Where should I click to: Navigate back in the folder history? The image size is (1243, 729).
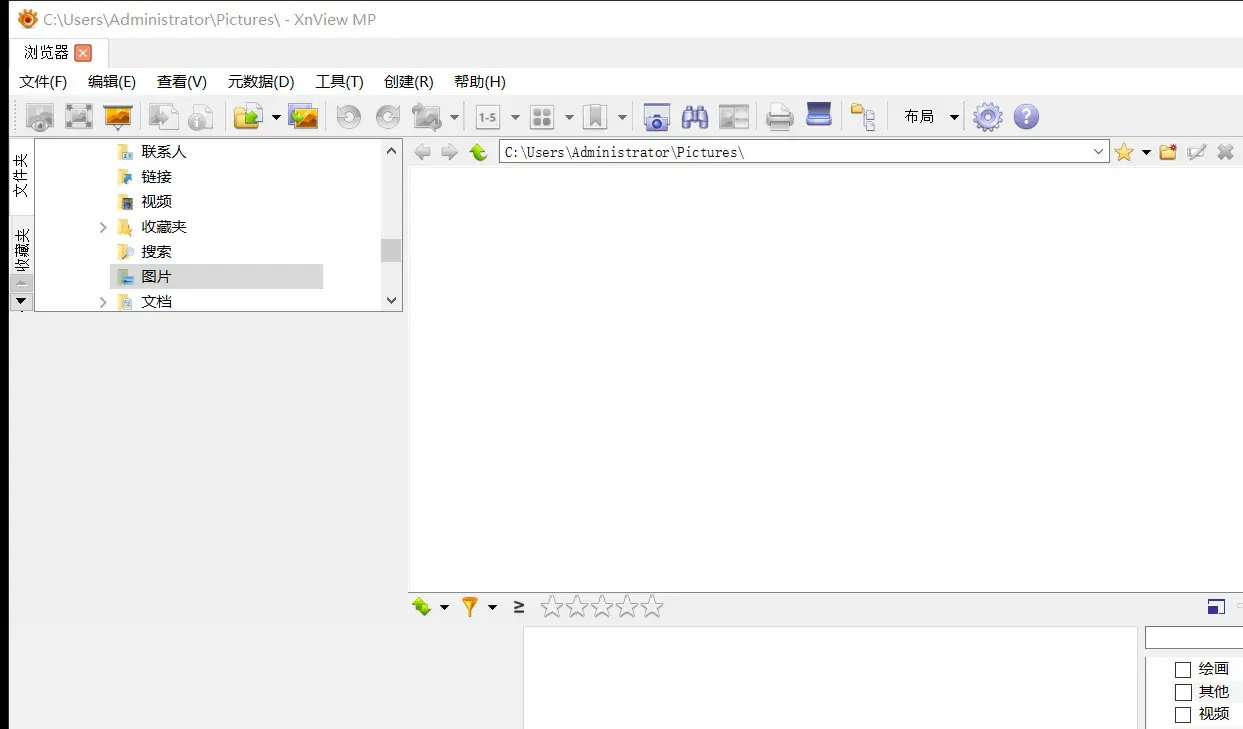(423, 152)
